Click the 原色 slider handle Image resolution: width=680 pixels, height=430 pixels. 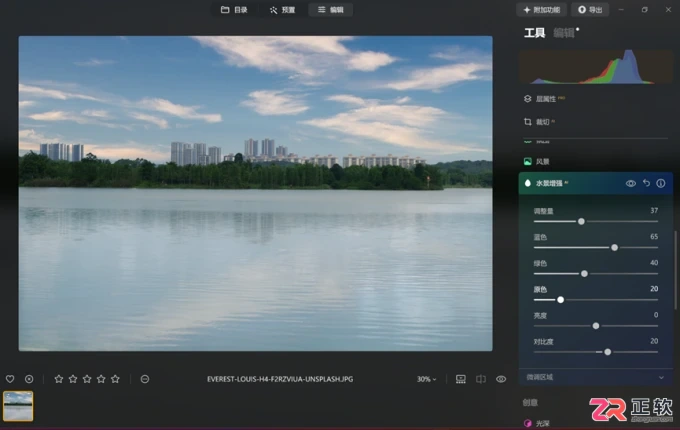[560, 300]
